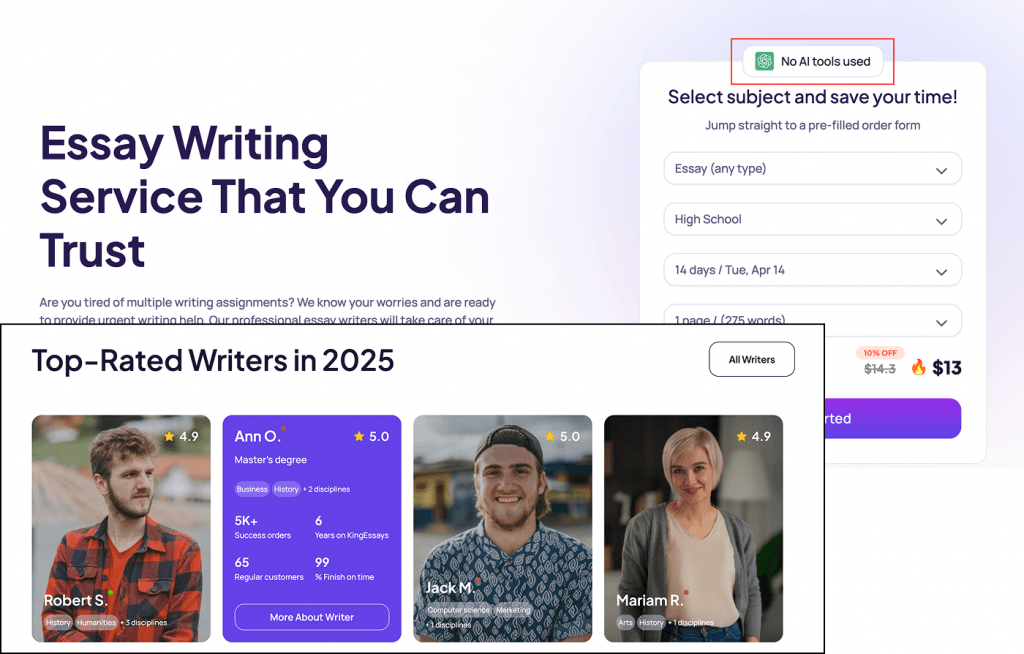This screenshot has width=1024, height=654.
Task: Open the Essay (any type) dropdown
Action: (812, 169)
